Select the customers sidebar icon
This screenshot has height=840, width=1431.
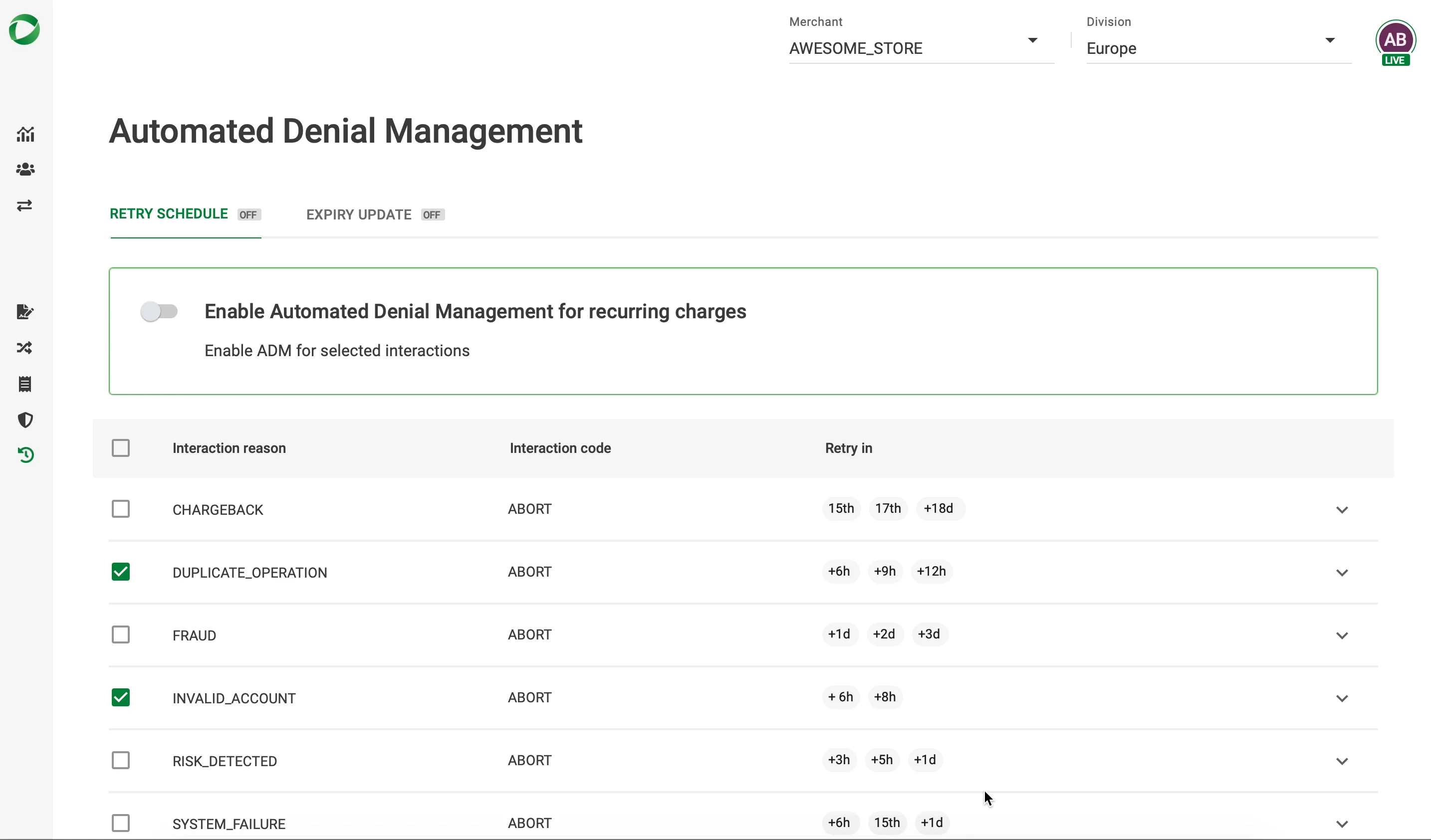click(25, 169)
